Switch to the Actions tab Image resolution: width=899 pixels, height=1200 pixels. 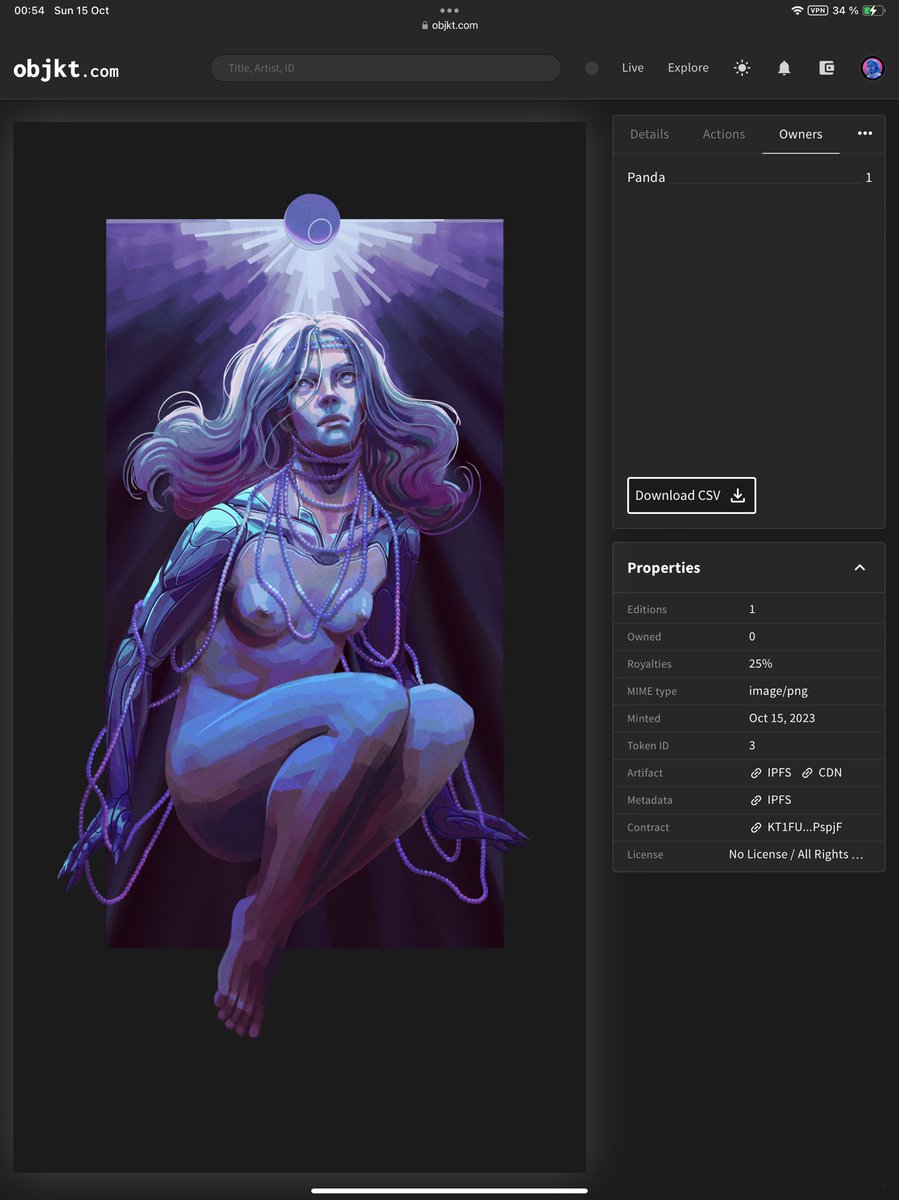pos(724,134)
